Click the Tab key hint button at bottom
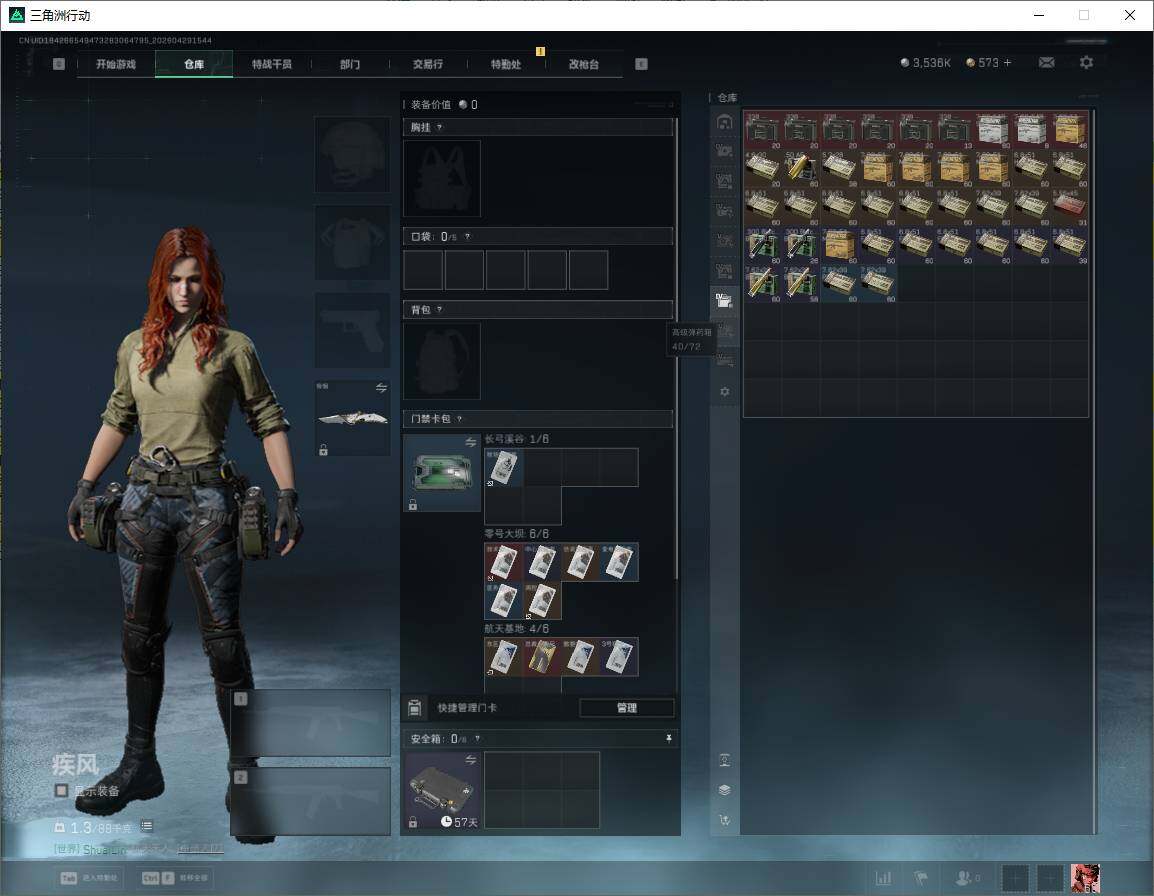 coord(91,878)
